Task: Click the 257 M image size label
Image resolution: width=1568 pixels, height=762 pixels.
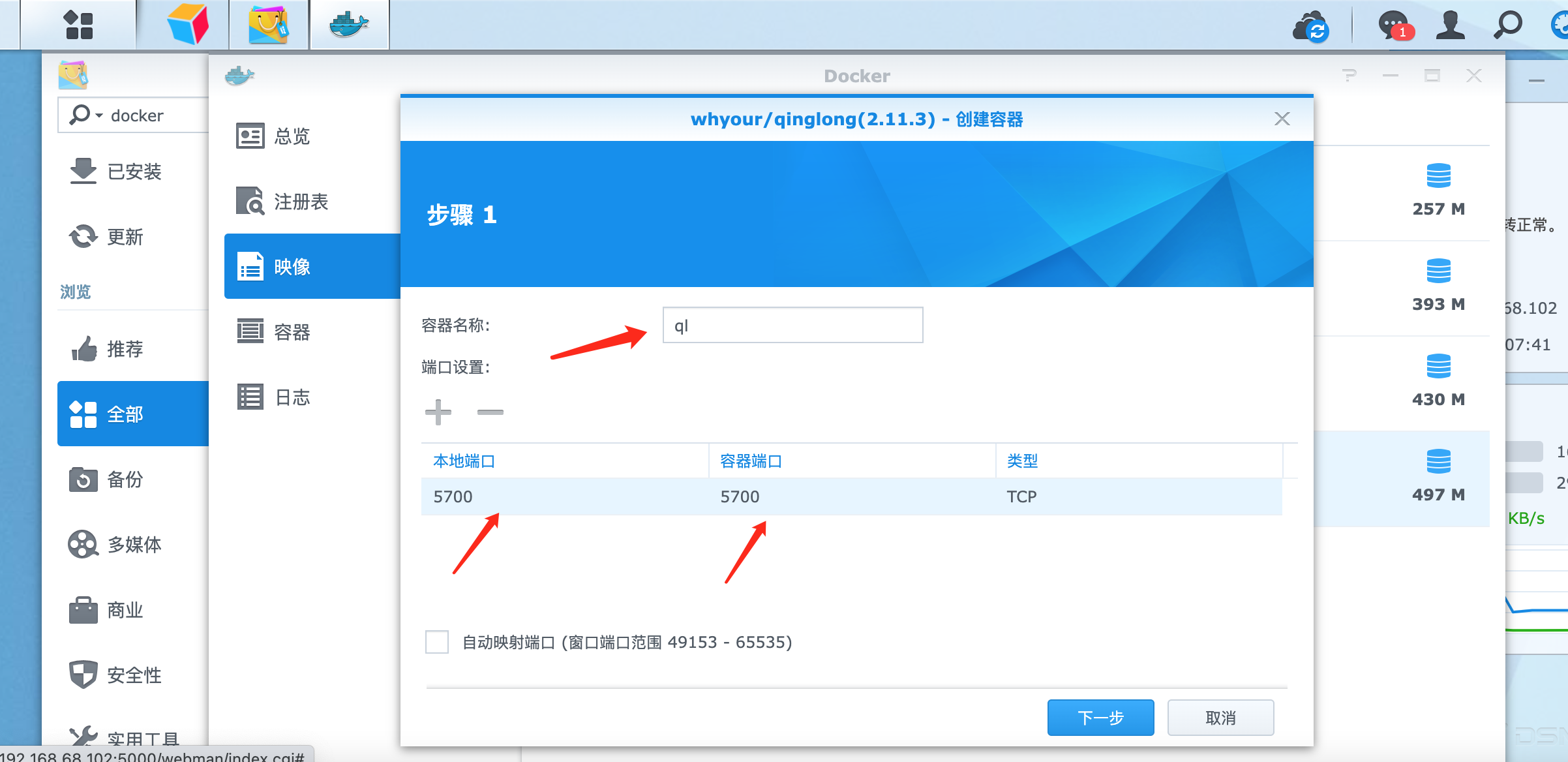Action: 1439,209
